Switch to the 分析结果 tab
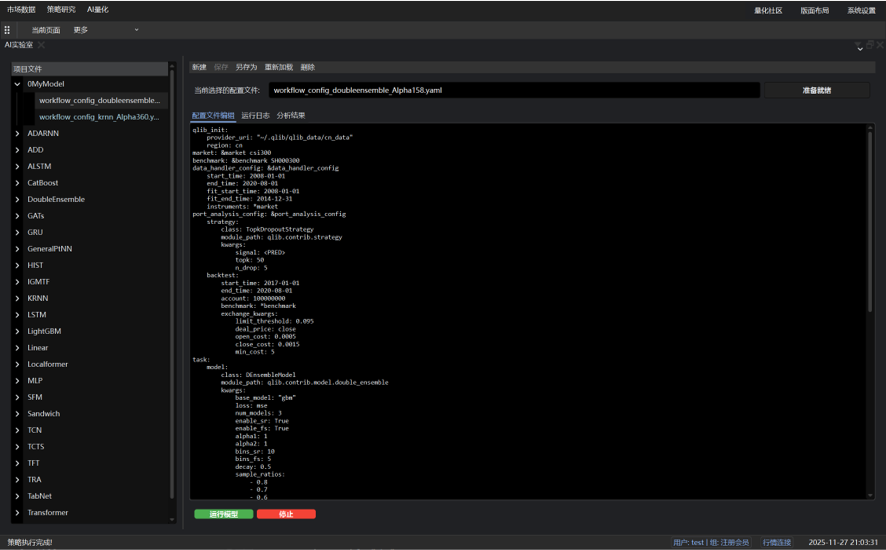Viewport: 886px width, 550px height. coord(291,116)
